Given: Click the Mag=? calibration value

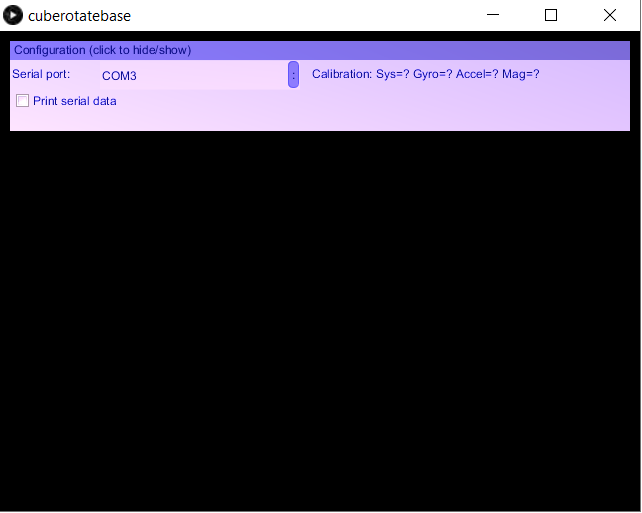Looking at the screenshot, I should coord(521,74).
